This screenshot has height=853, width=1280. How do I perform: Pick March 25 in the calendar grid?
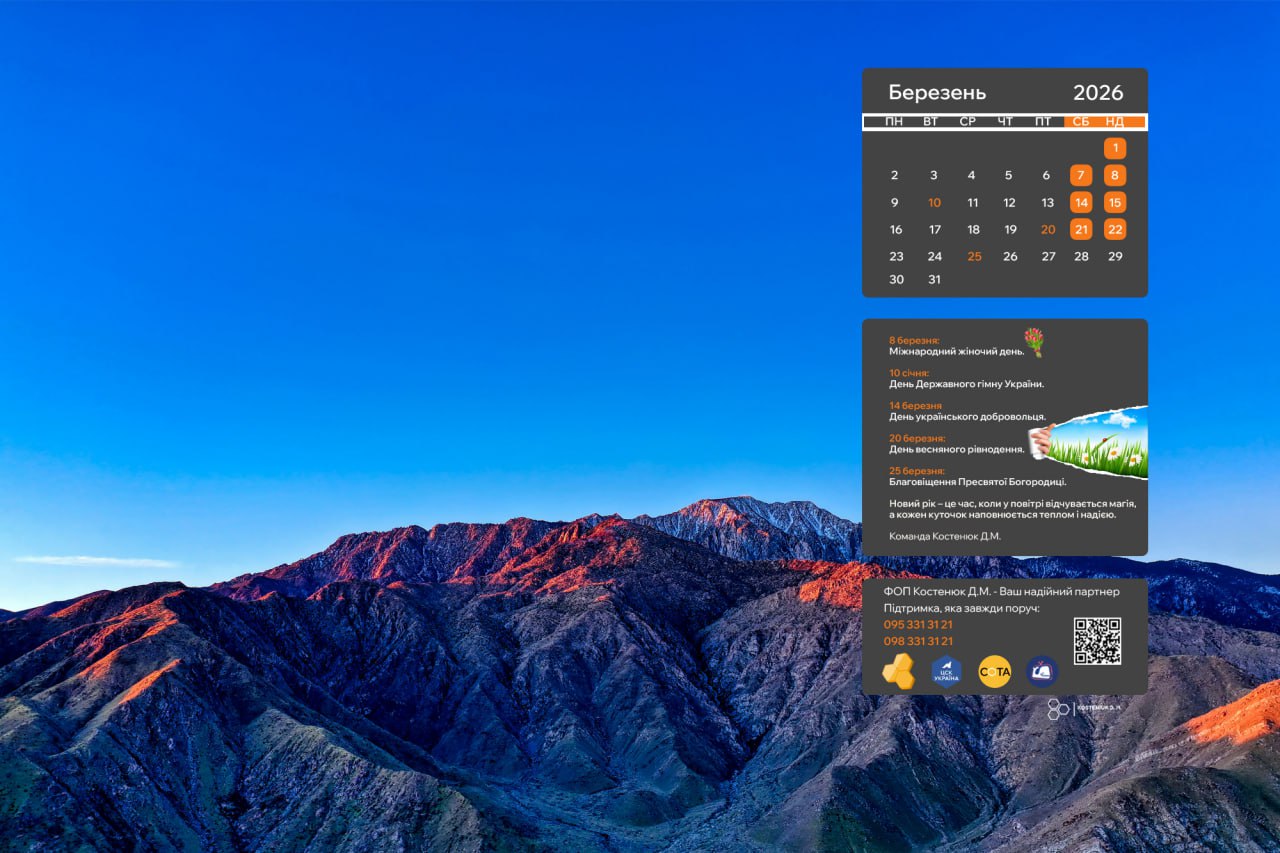click(974, 256)
